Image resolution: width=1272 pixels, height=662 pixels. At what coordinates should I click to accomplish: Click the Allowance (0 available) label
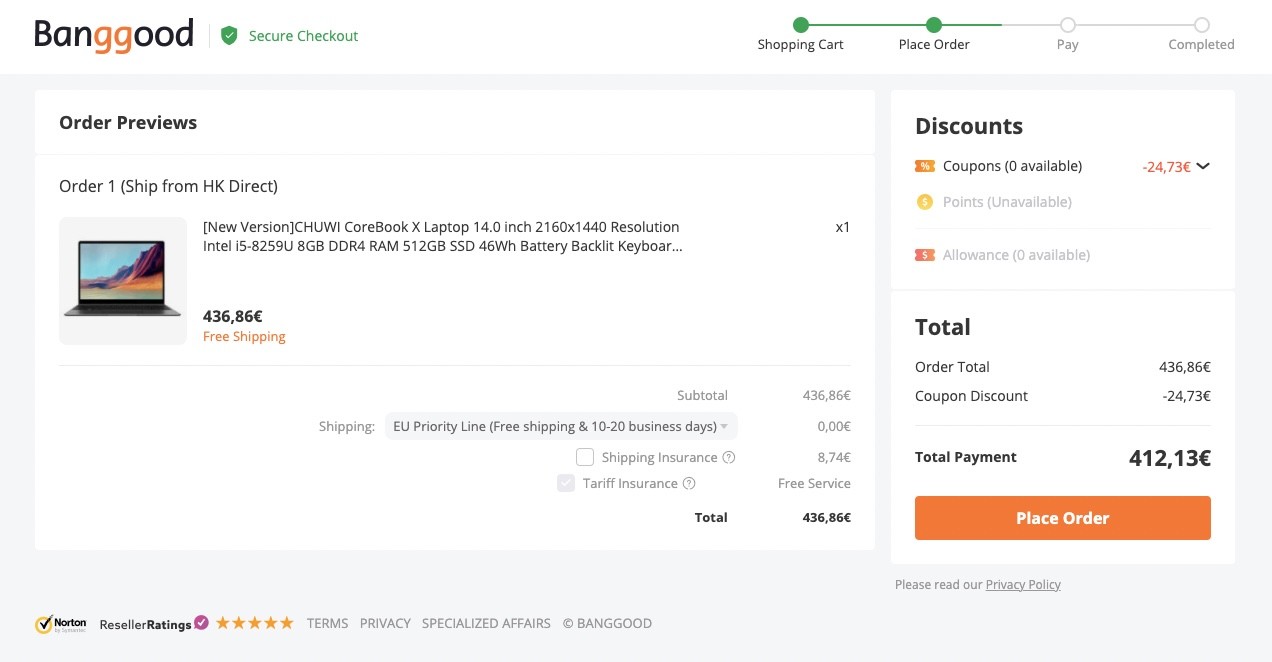[1016, 255]
